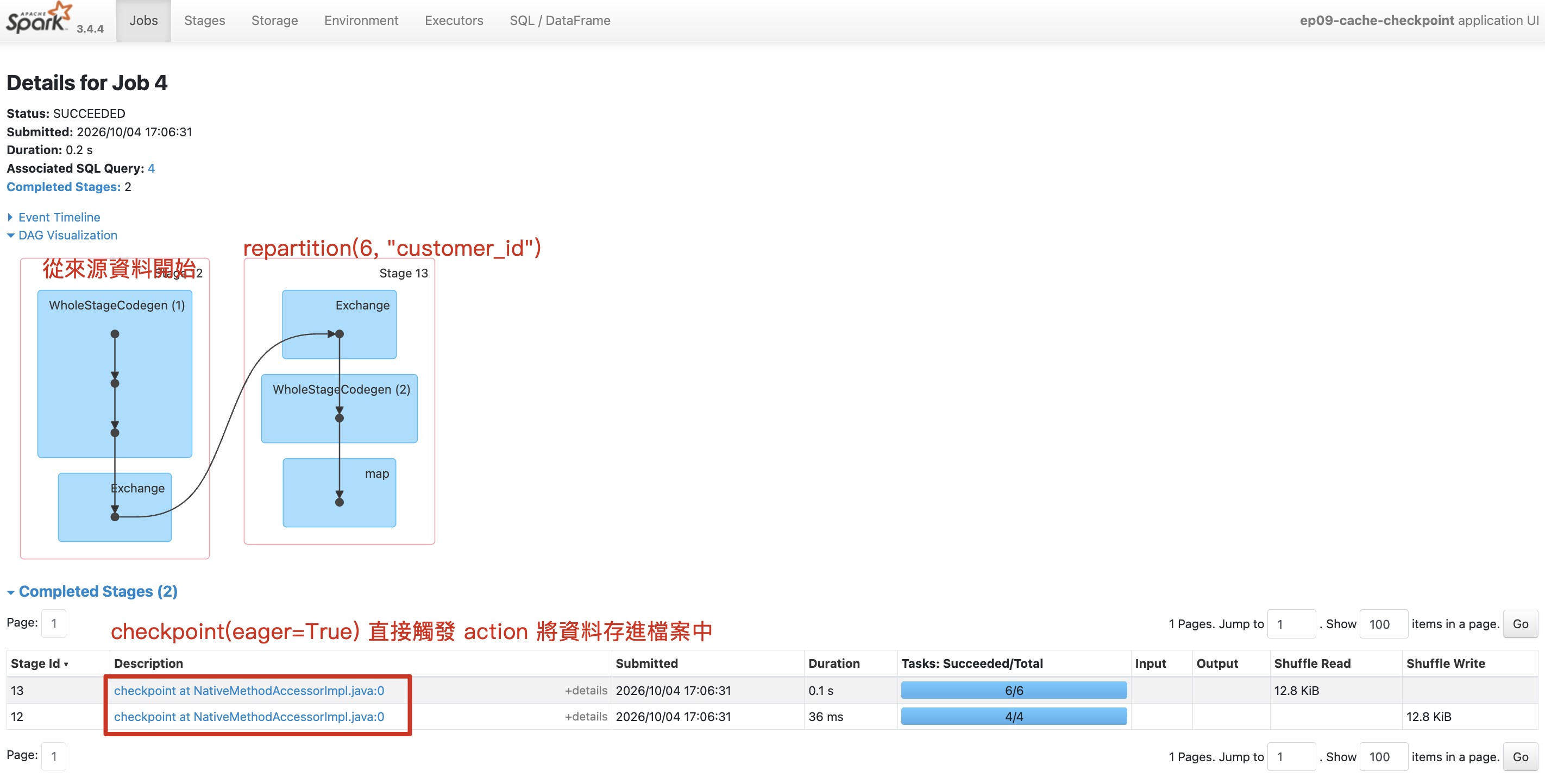Click the 6/6 tasks progress bar
This screenshot has width=1545, height=784.
[x=1014, y=691]
